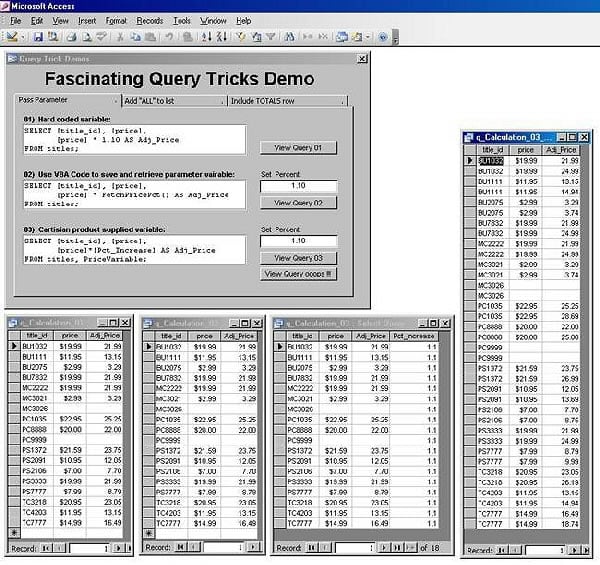Click the Cut scissors icon
This screenshot has width=600, height=565.
coord(120,37)
